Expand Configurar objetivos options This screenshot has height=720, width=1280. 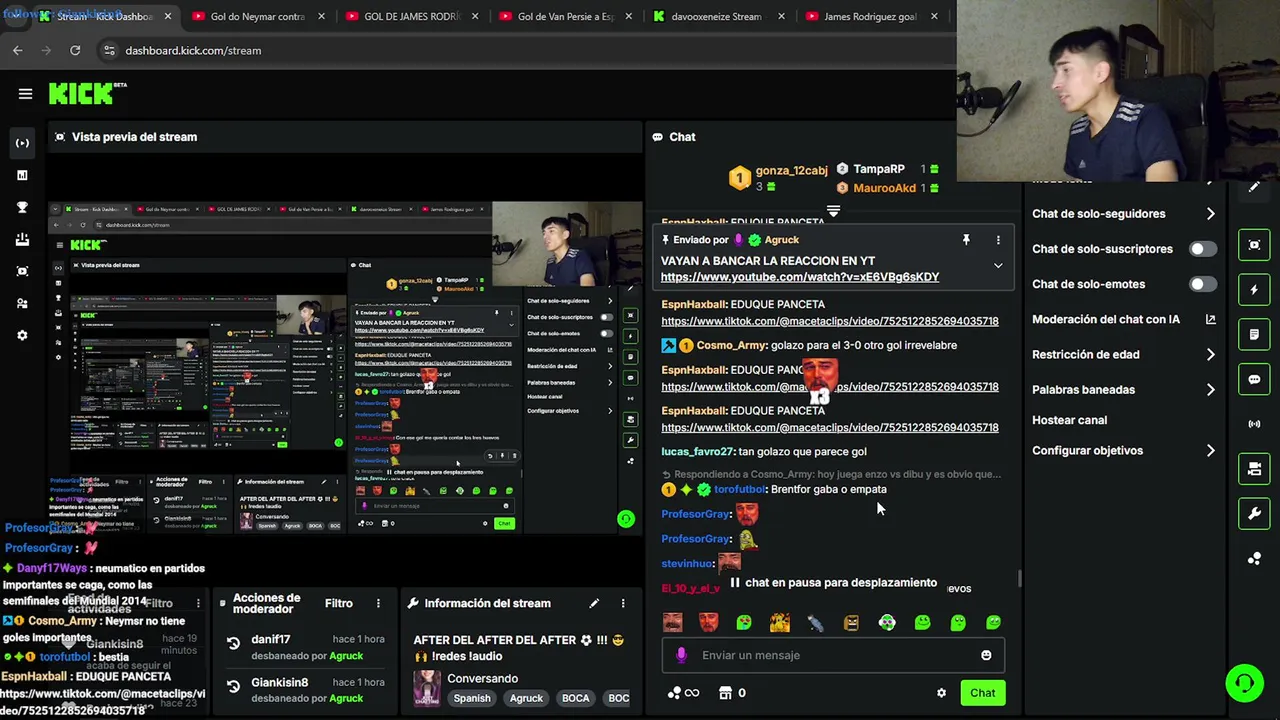pos(1210,451)
